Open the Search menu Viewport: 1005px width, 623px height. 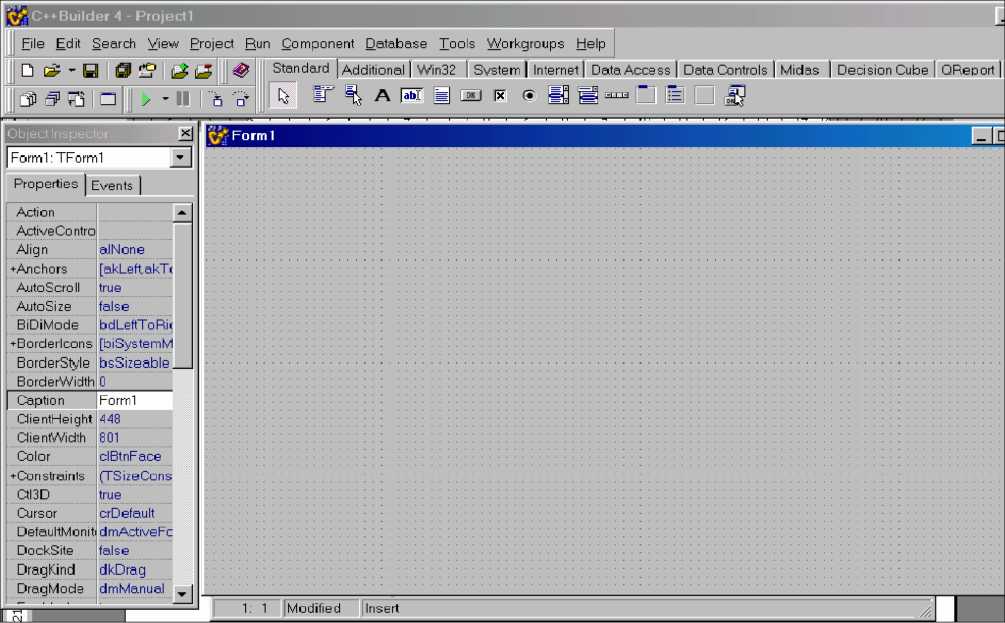coord(114,44)
